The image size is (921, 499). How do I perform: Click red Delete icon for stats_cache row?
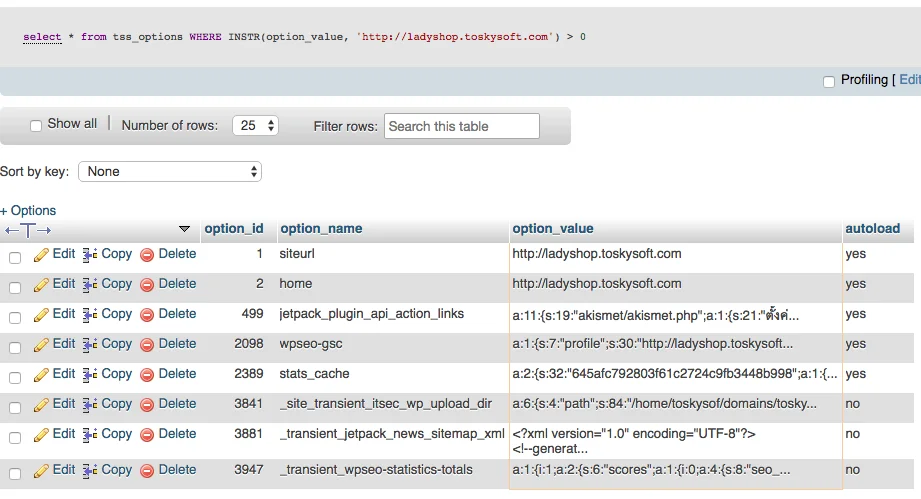(147, 375)
